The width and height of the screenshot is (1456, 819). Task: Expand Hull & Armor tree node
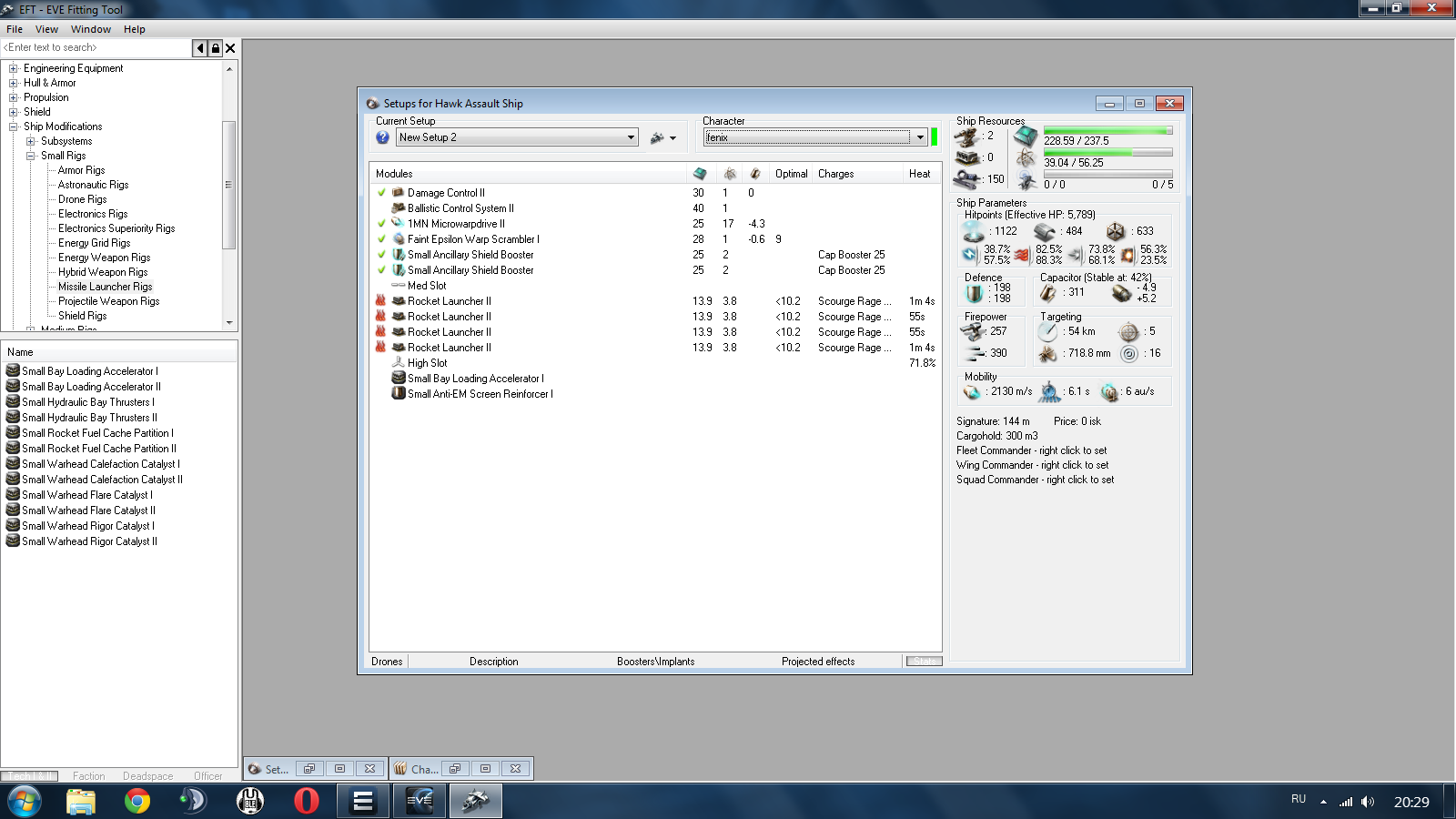(13, 83)
